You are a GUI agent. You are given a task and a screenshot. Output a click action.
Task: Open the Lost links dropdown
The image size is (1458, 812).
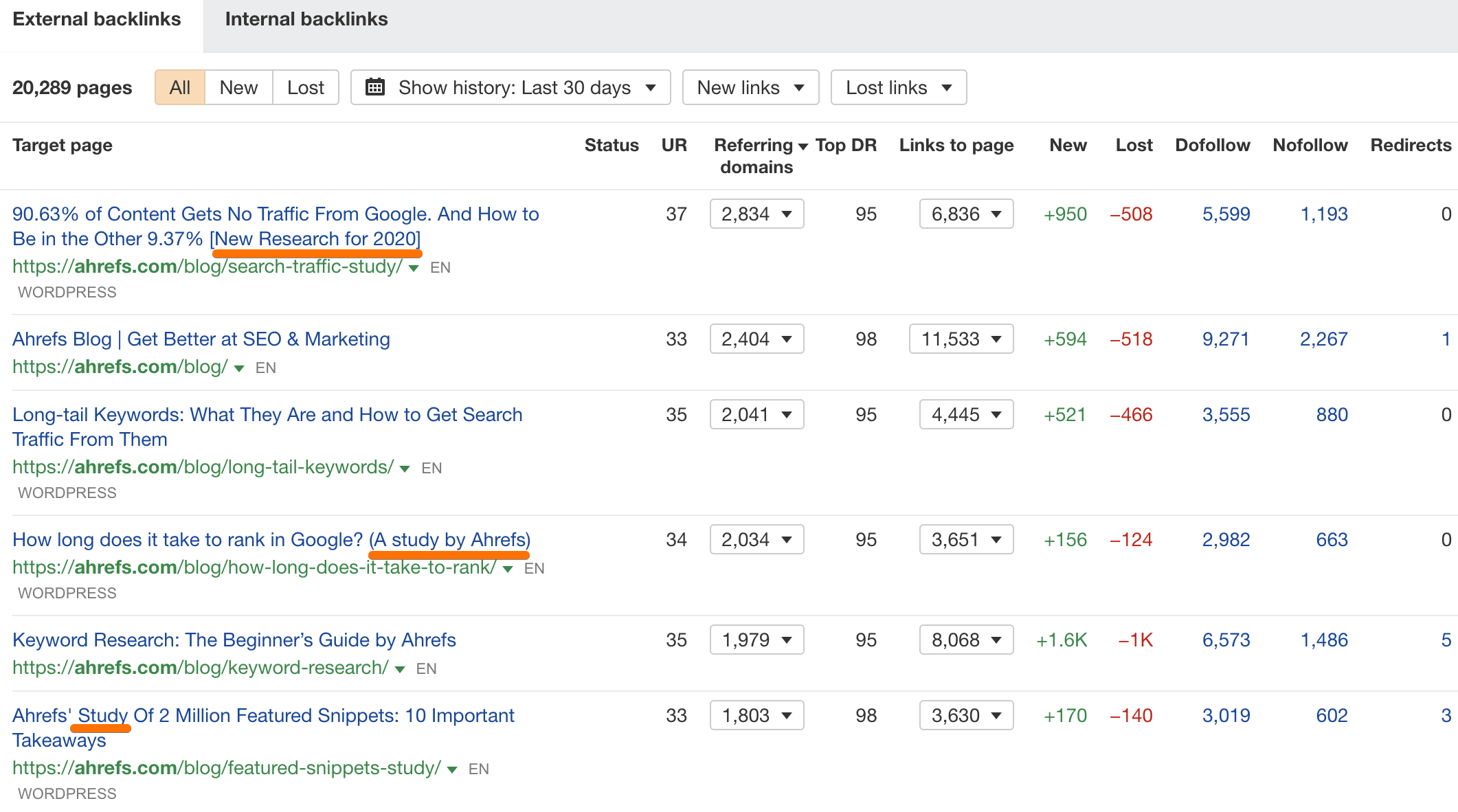(x=898, y=87)
